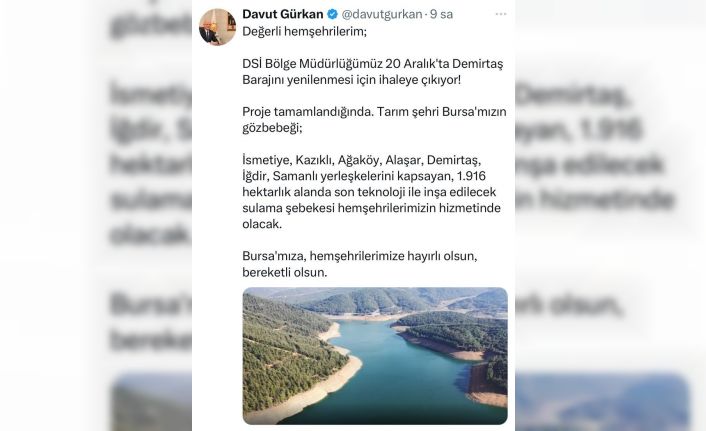The image size is (706, 431).
Task: Click the single word 'olacak.' line
Action: 262,224
